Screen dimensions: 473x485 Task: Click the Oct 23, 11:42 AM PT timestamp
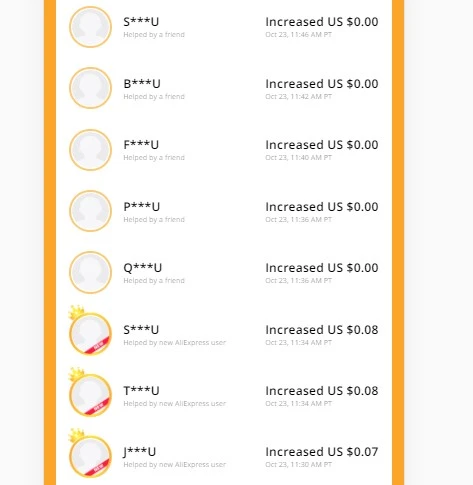pyautogui.click(x=298, y=96)
